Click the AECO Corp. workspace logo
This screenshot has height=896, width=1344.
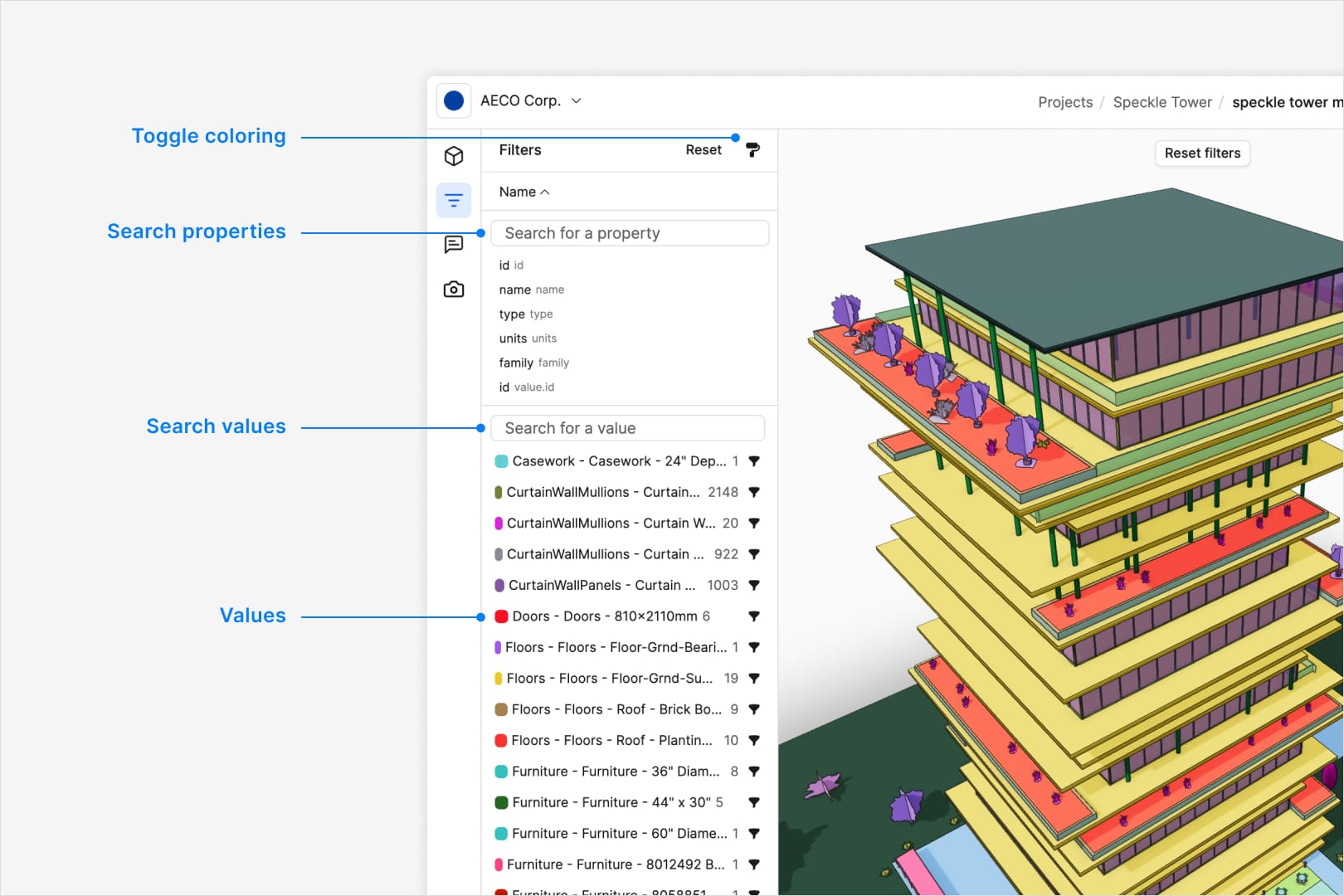coord(454,101)
